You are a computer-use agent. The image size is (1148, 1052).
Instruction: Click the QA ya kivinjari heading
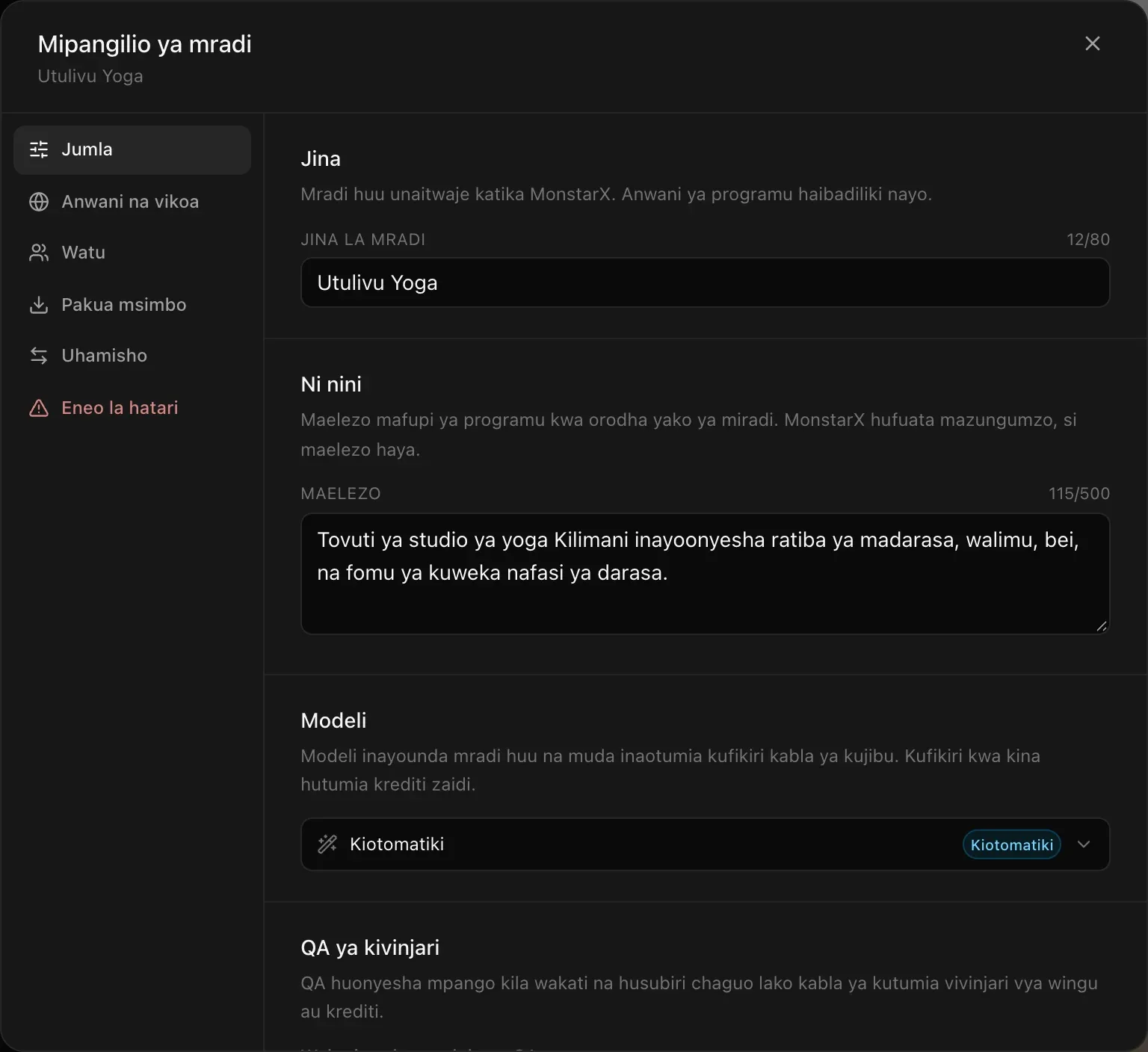pyautogui.click(x=370, y=948)
